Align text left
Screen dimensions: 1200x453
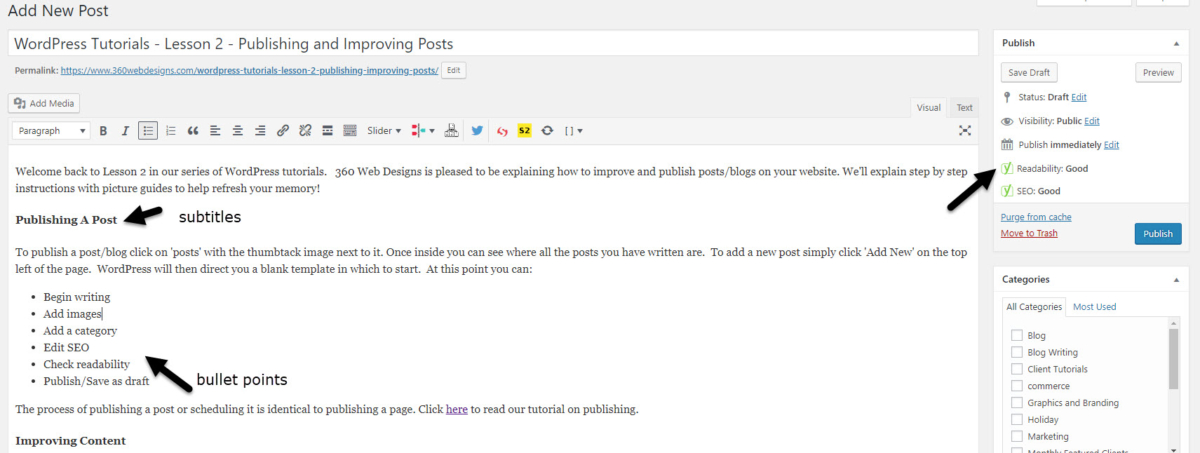(x=215, y=130)
